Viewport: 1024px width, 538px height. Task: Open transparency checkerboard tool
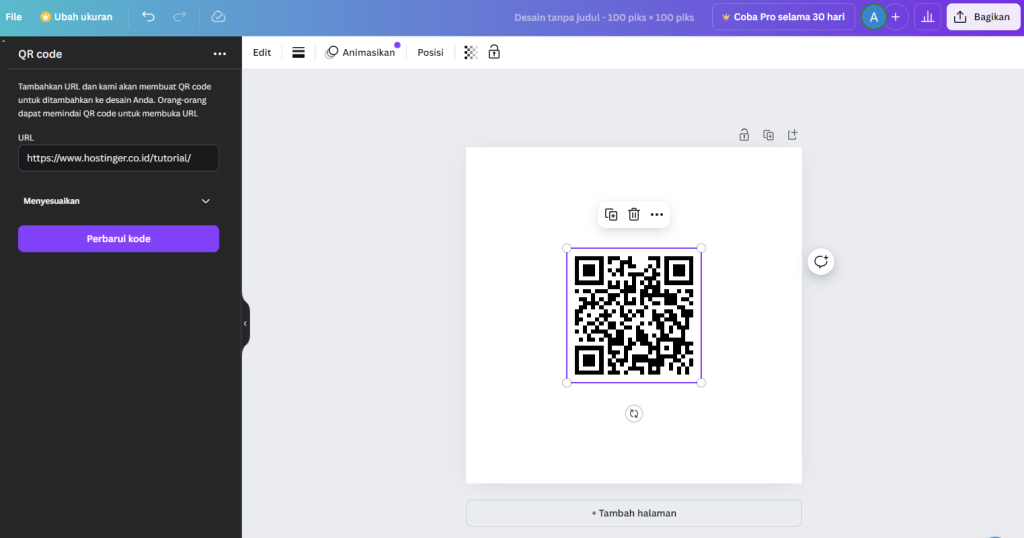tap(471, 52)
